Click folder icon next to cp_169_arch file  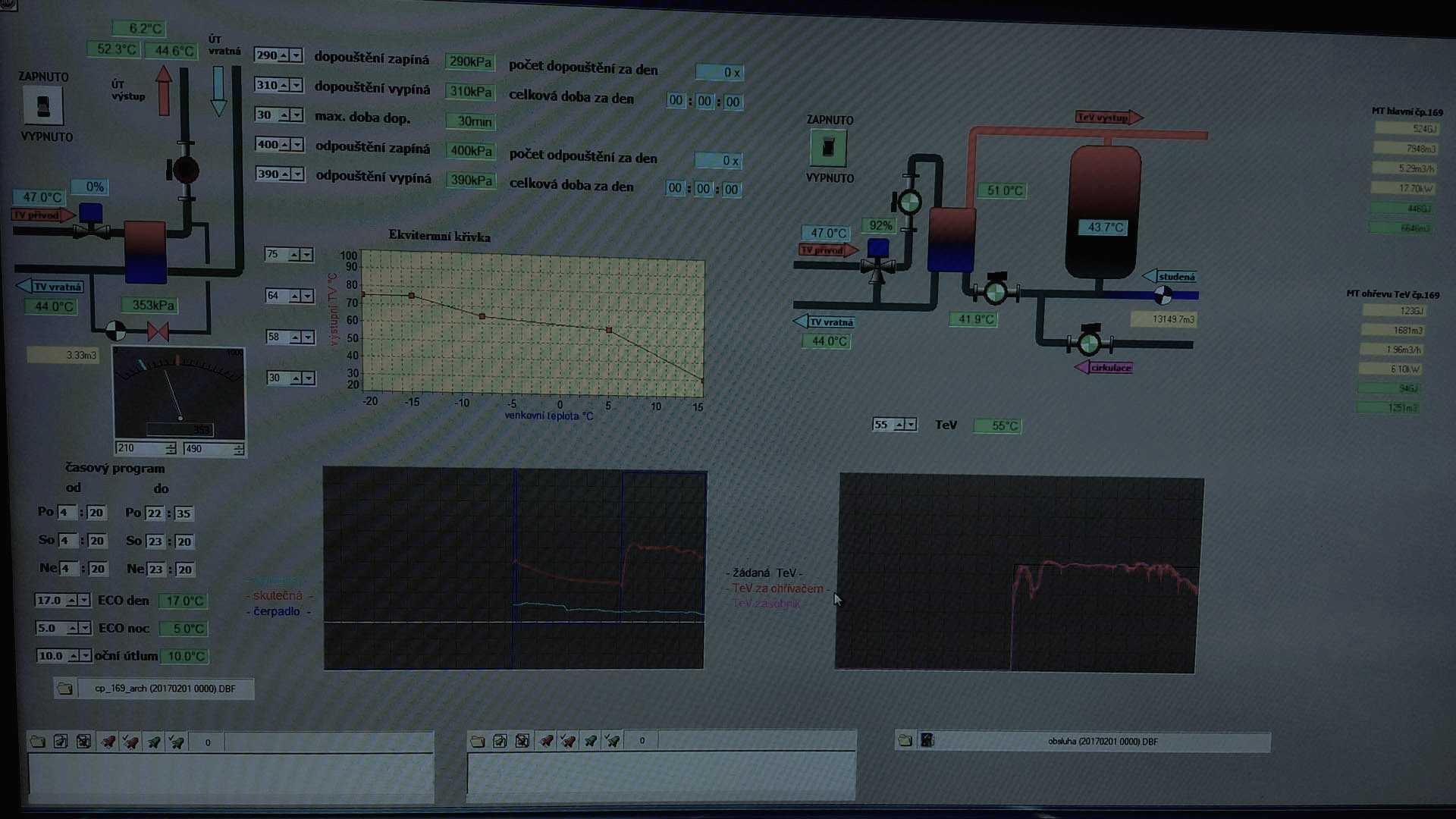click(x=65, y=689)
